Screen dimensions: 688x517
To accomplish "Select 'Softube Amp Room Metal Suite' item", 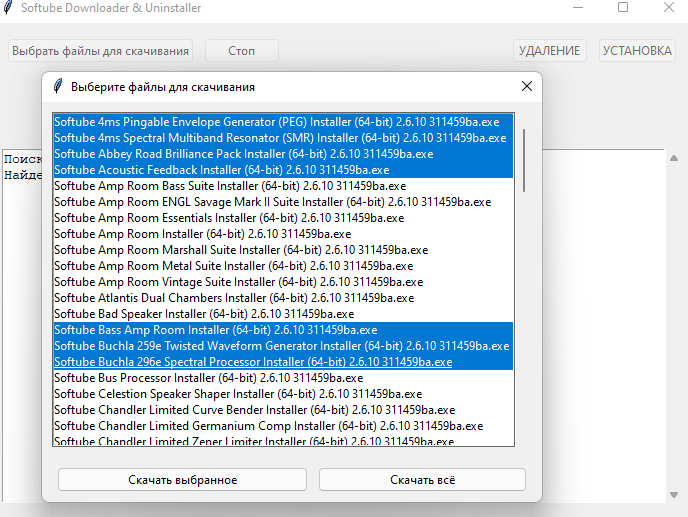I will [x=283, y=266].
